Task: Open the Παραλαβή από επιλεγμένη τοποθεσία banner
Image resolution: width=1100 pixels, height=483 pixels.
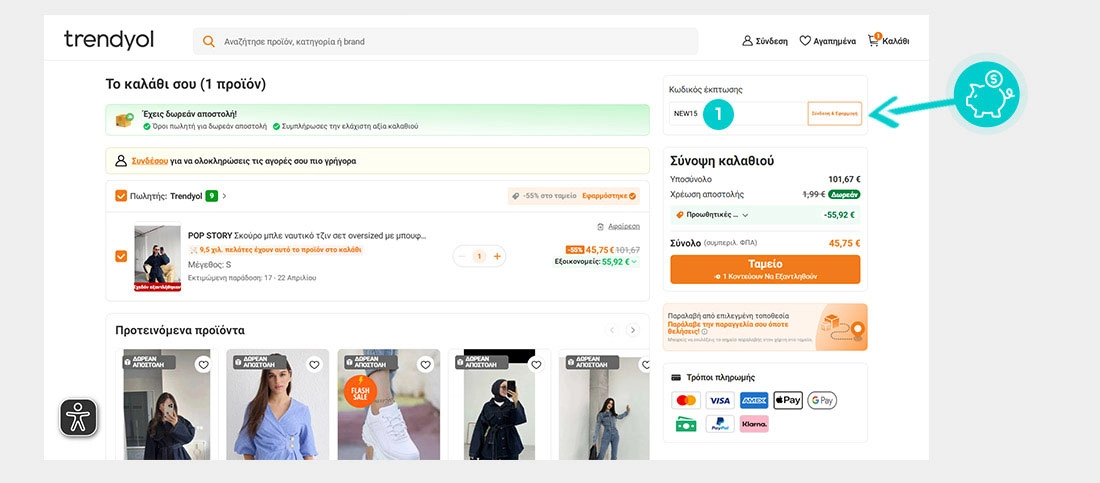Action: pyautogui.click(x=765, y=327)
